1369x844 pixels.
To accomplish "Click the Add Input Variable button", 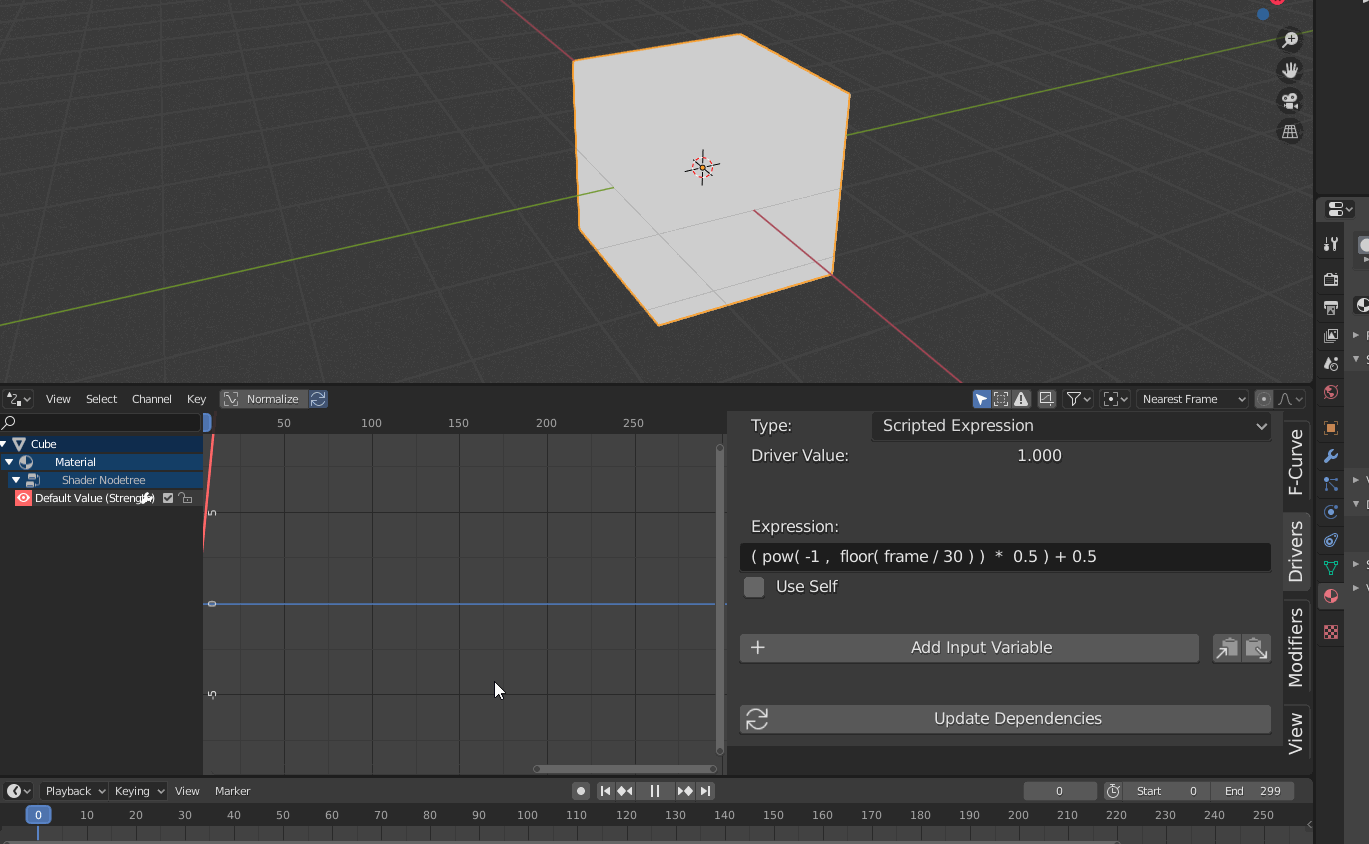I will click(968, 648).
